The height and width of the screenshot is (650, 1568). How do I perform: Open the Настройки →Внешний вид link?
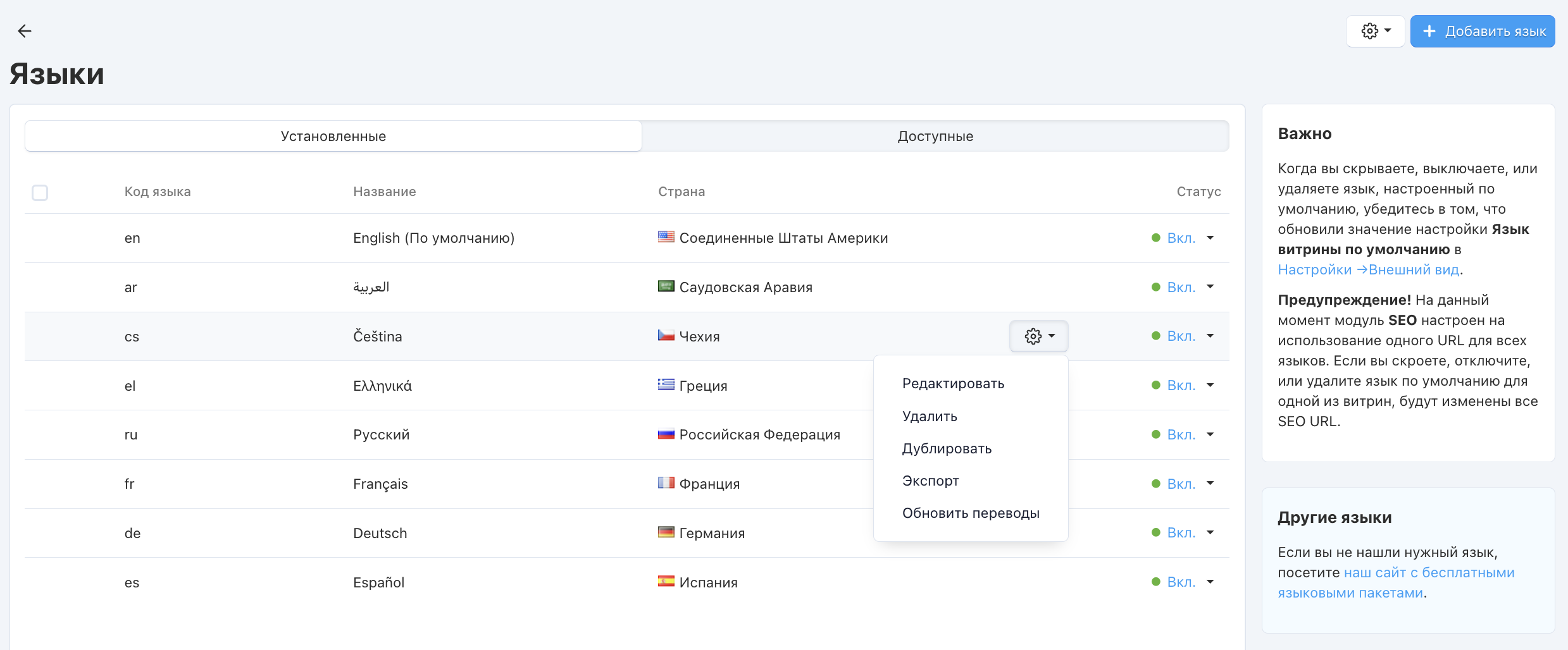coord(1368,270)
